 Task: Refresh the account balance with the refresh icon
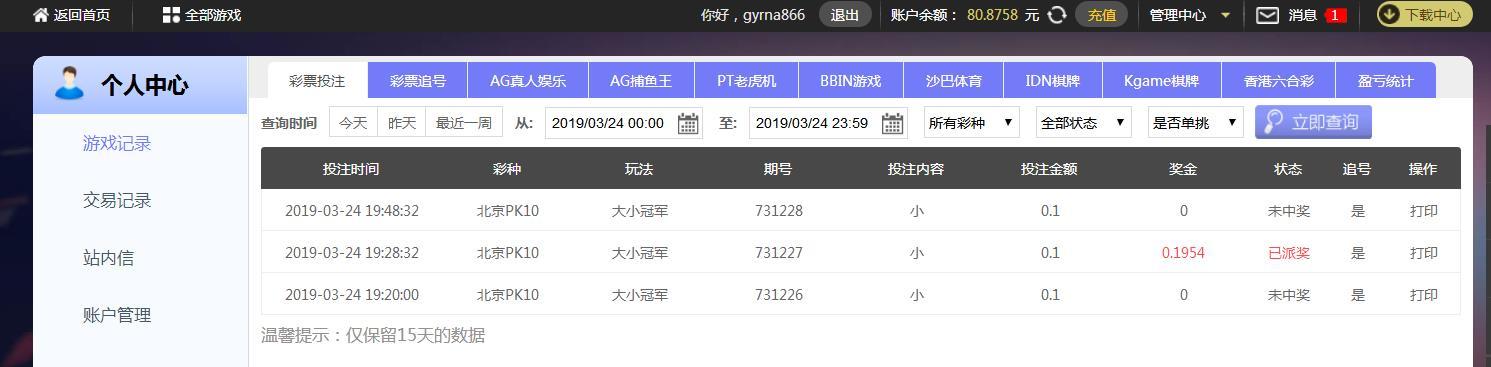pyautogui.click(x=1057, y=15)
